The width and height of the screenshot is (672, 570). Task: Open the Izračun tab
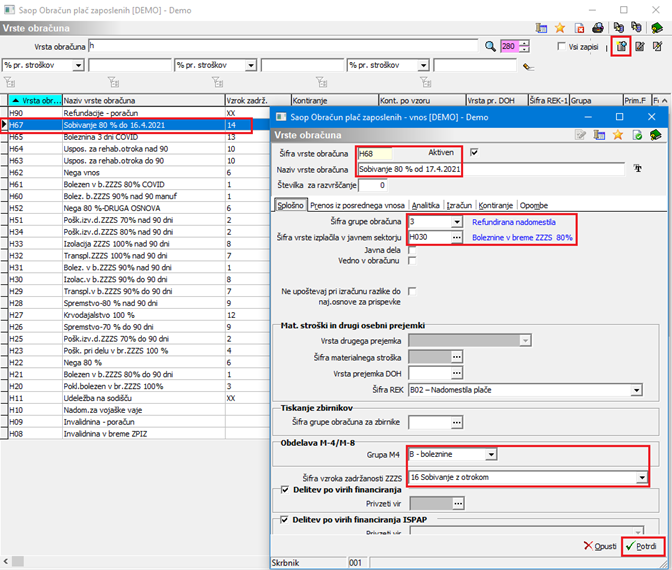click(x=459, y=205)
